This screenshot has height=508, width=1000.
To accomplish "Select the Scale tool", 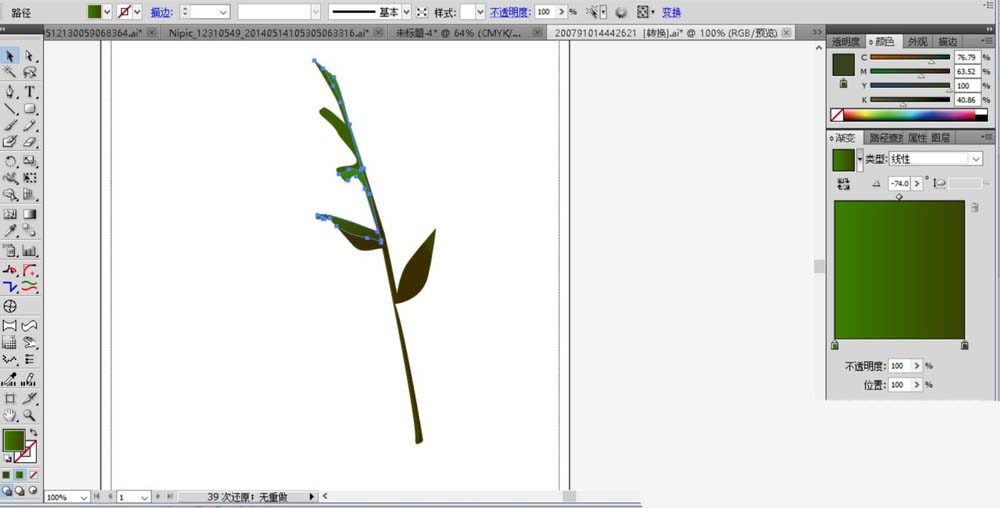I will 29,161.
